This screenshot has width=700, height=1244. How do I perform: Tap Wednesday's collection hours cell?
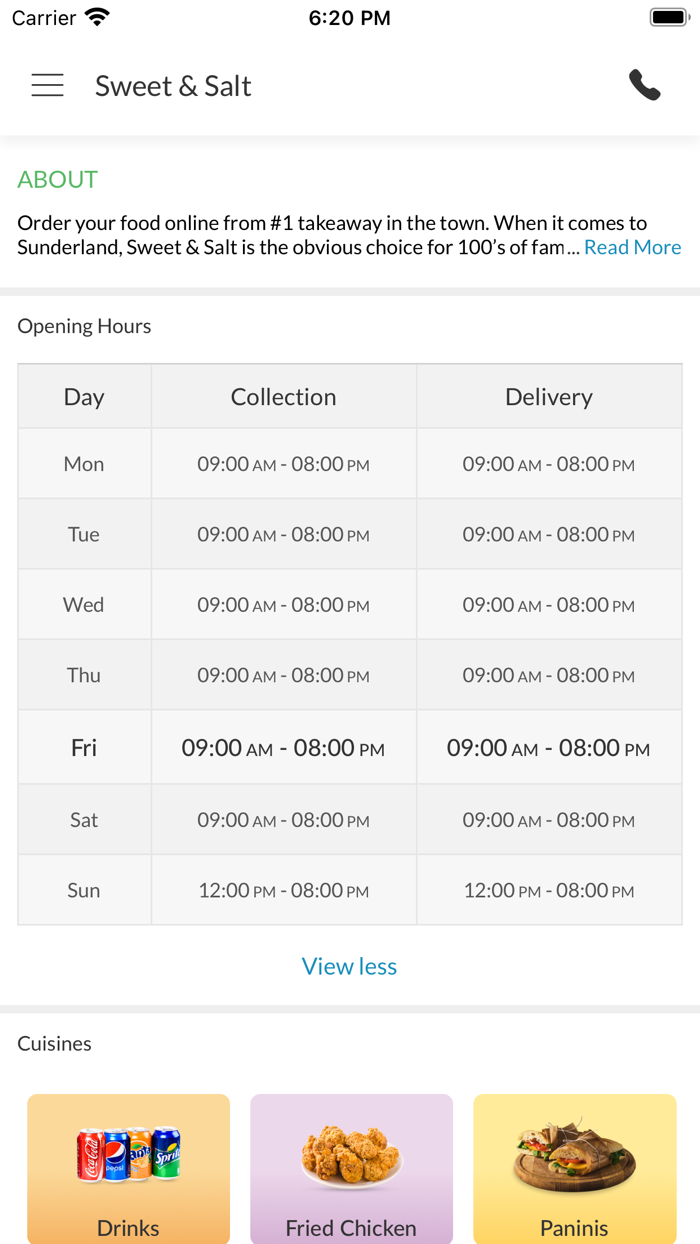coord(283,605)
